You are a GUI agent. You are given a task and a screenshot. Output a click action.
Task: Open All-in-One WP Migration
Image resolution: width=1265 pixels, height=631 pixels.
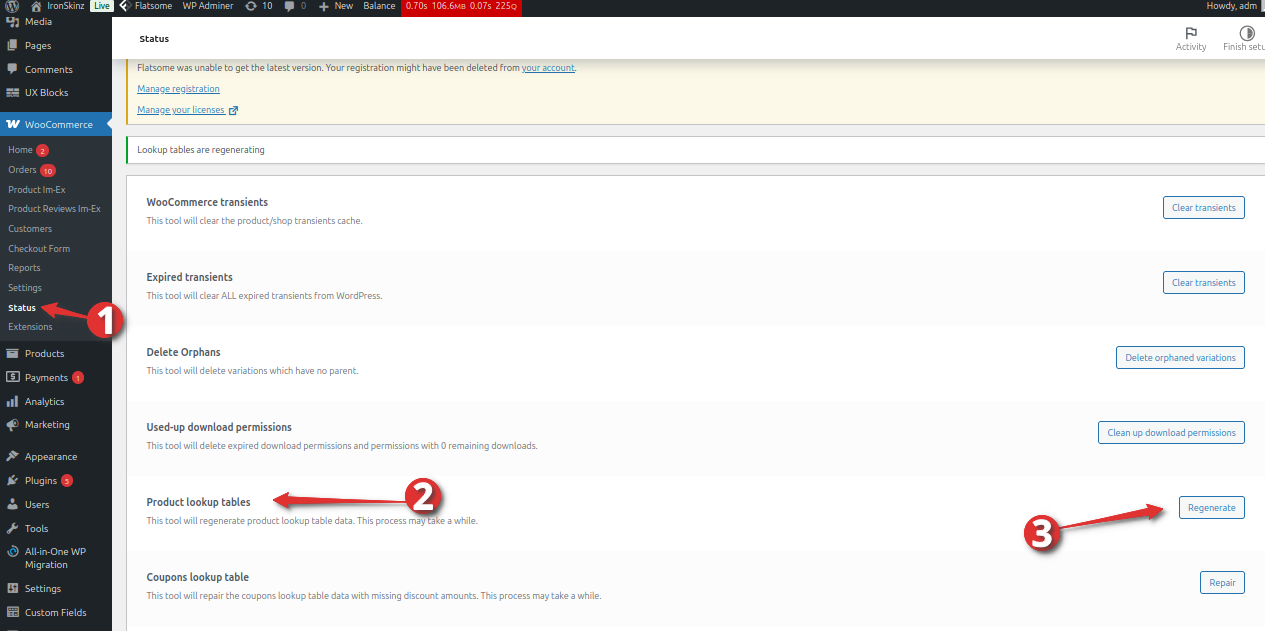pyautogui.click(x=55, y=558)
